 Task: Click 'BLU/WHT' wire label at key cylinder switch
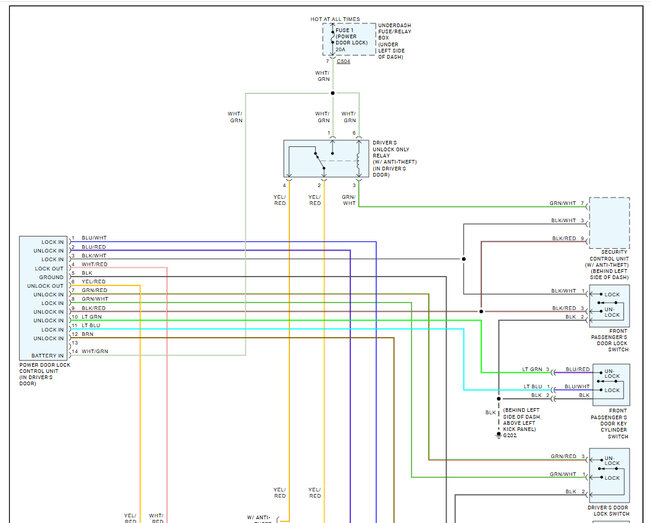click(577, 387)
